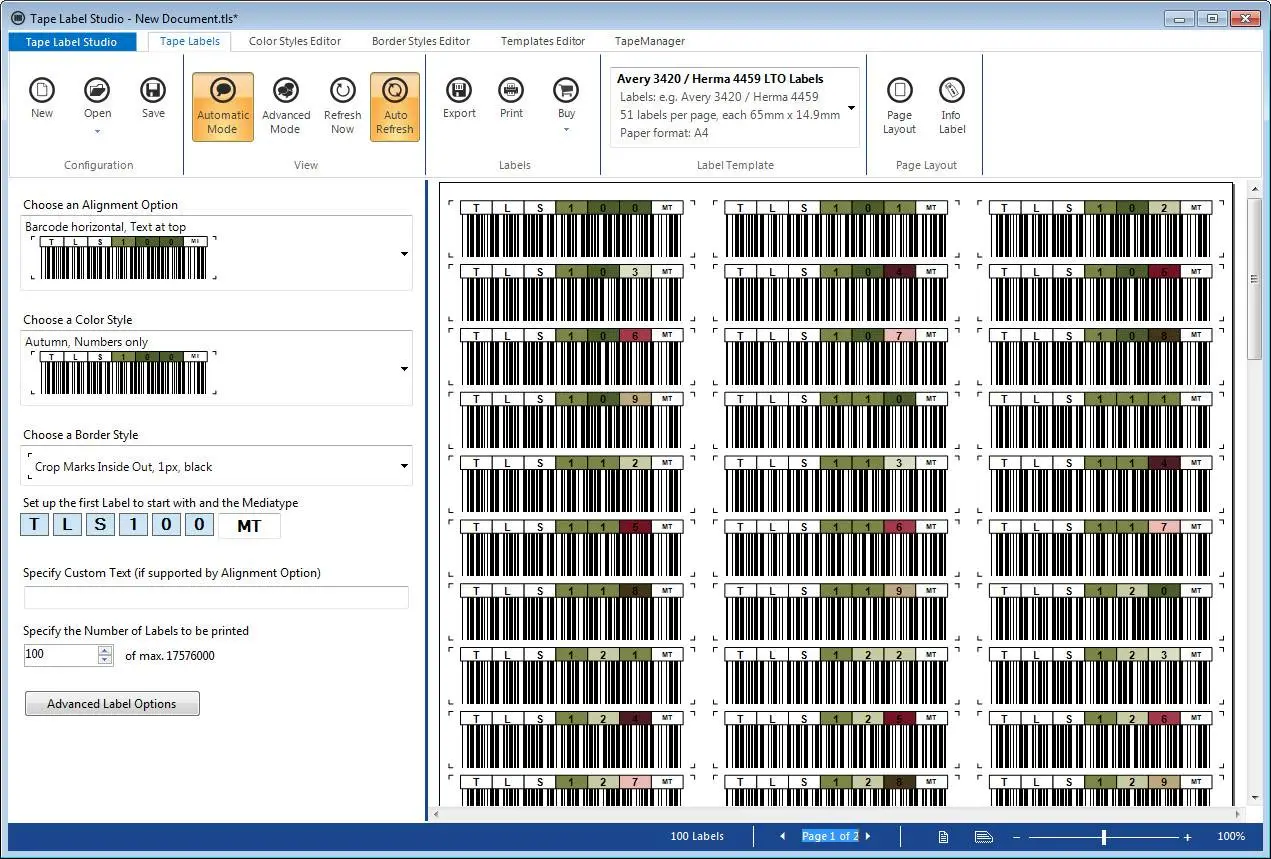Save the document using Save icon

(x=153, y=91)
